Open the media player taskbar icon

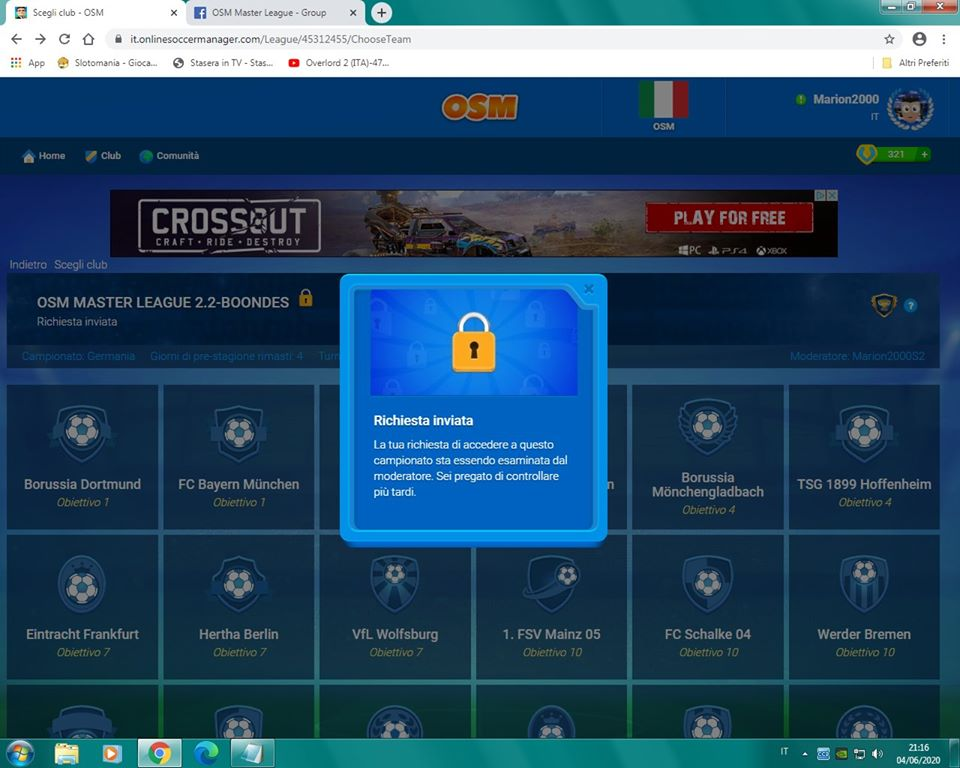click(111, 753)
